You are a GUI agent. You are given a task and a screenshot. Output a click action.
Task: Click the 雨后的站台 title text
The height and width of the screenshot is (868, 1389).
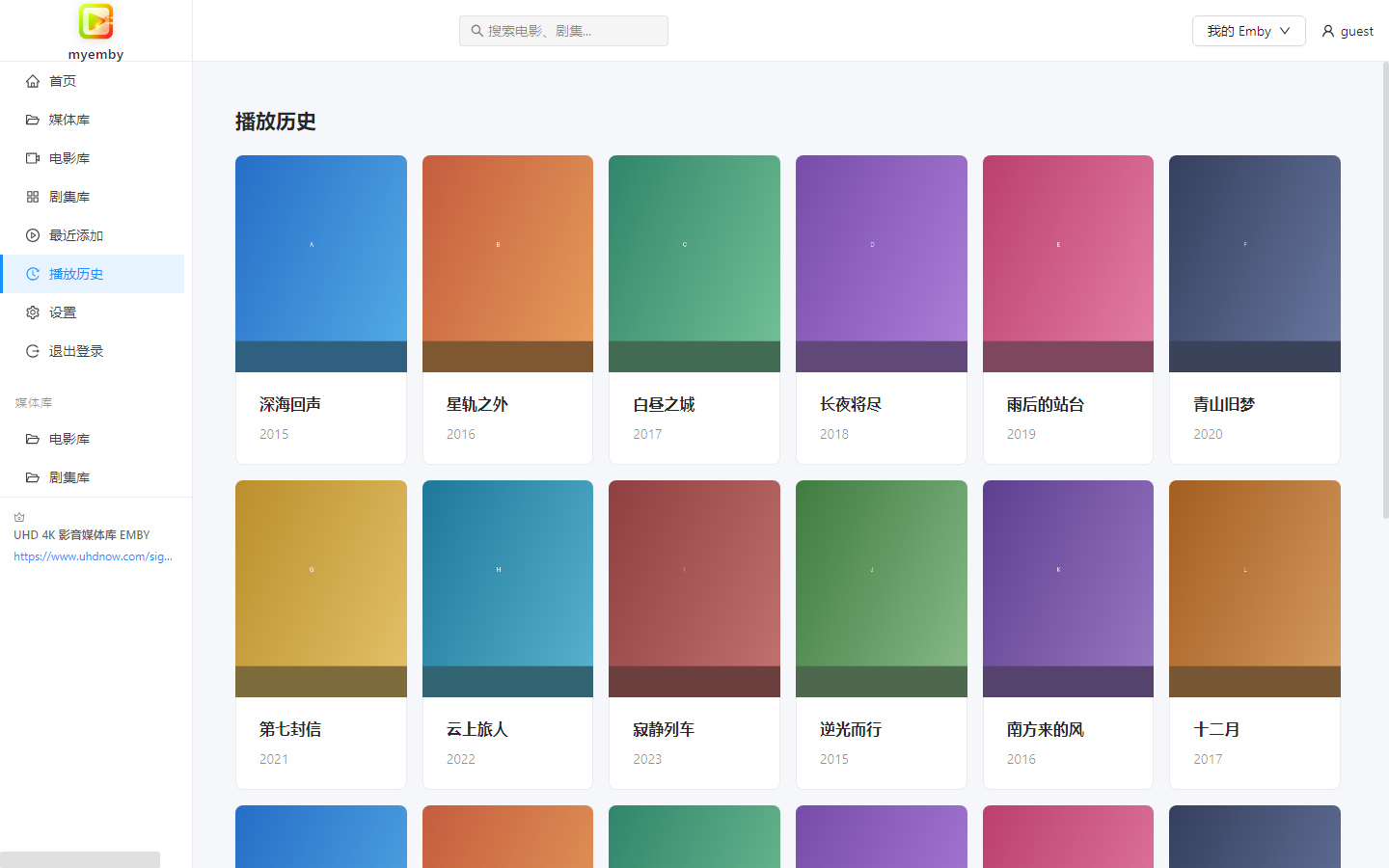click(1046, 404)
